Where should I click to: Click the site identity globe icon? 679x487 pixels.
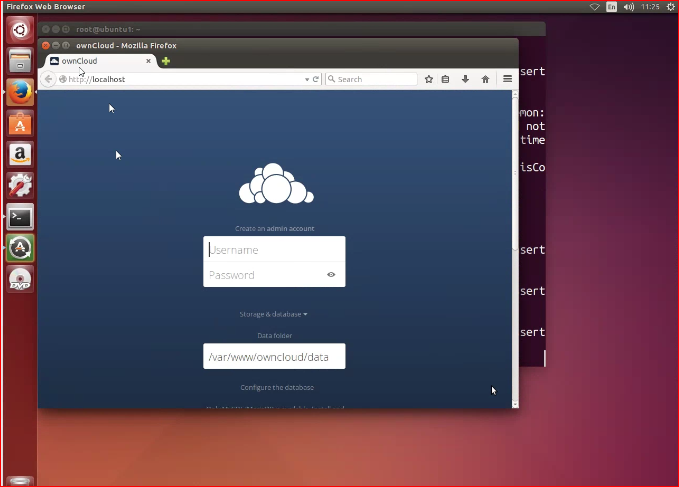63,79
